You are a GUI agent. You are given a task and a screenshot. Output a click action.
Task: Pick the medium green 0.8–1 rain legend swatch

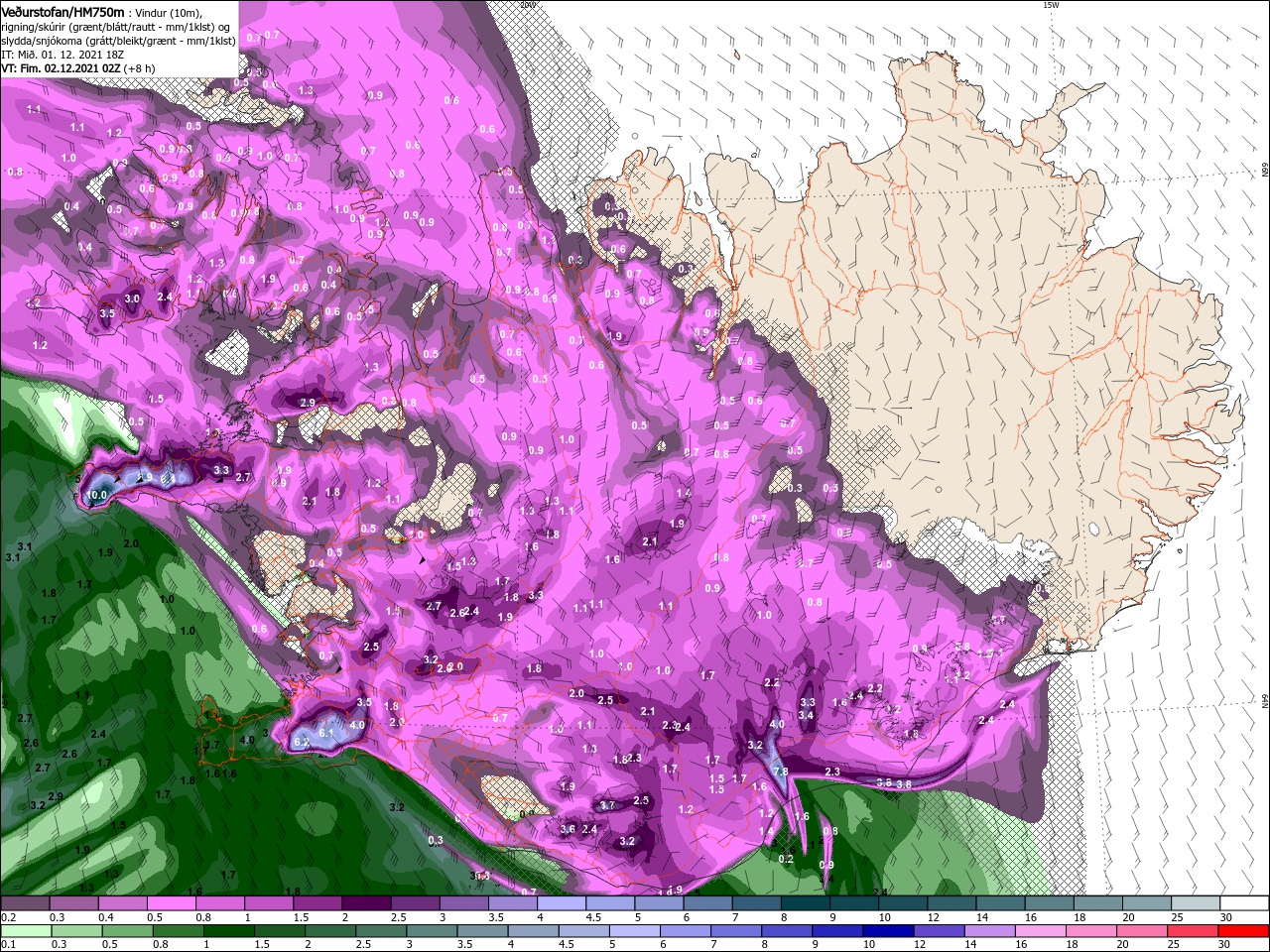click(x=181, y=931)
